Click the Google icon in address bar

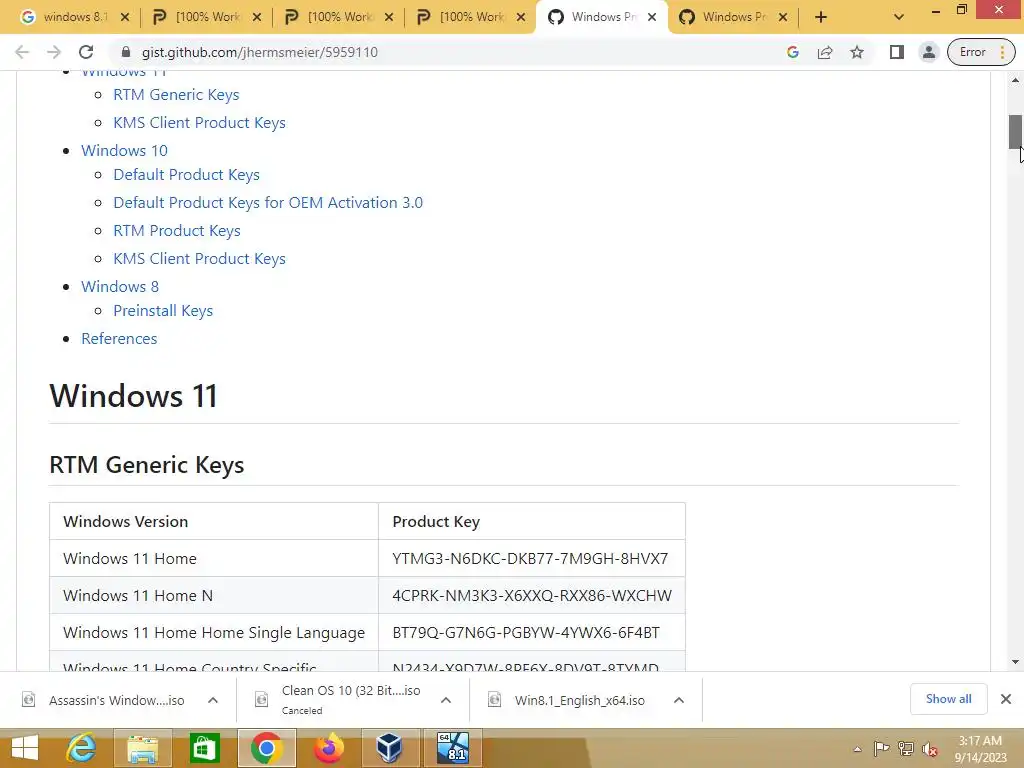pos(793,52)
